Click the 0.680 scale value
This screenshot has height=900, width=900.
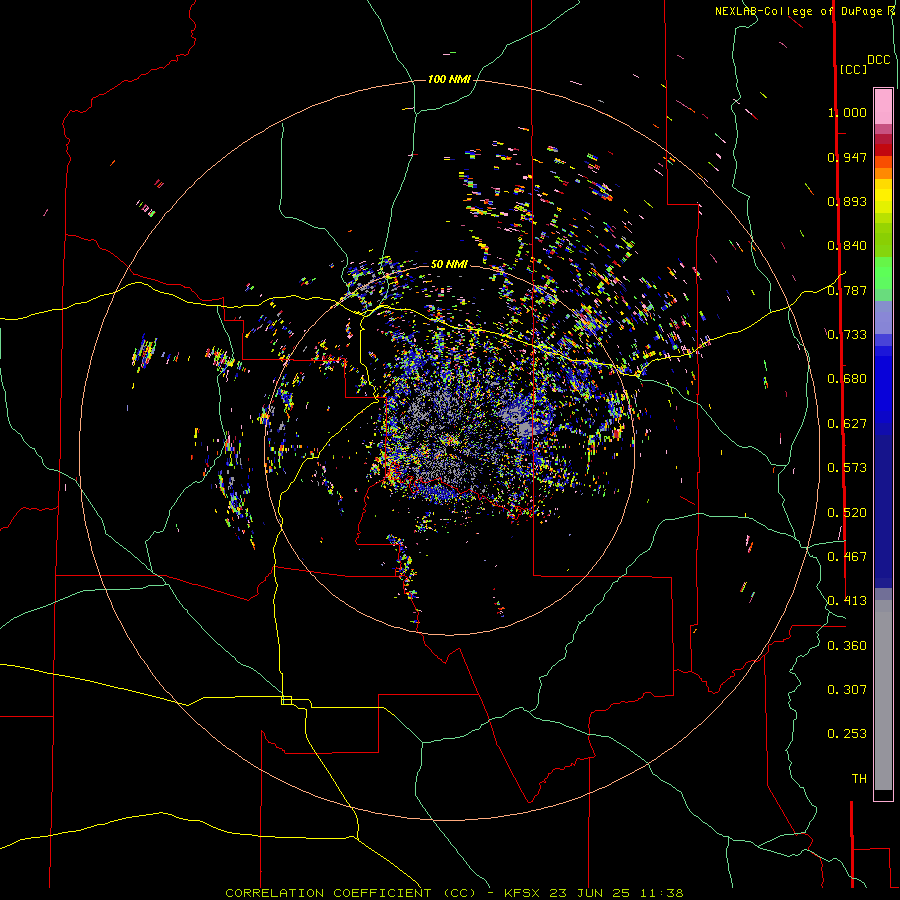click(847, 379)
